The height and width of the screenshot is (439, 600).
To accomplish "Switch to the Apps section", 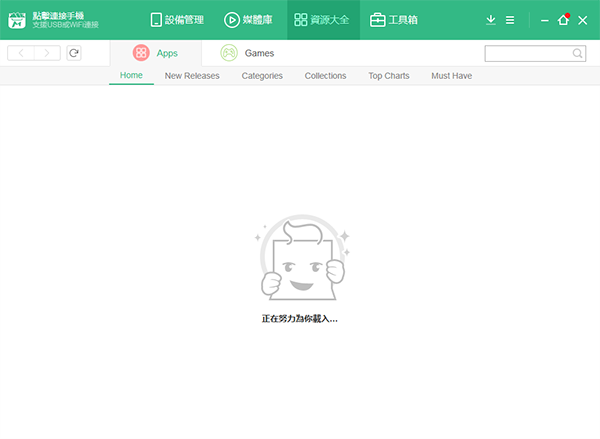I will (155, 53).
